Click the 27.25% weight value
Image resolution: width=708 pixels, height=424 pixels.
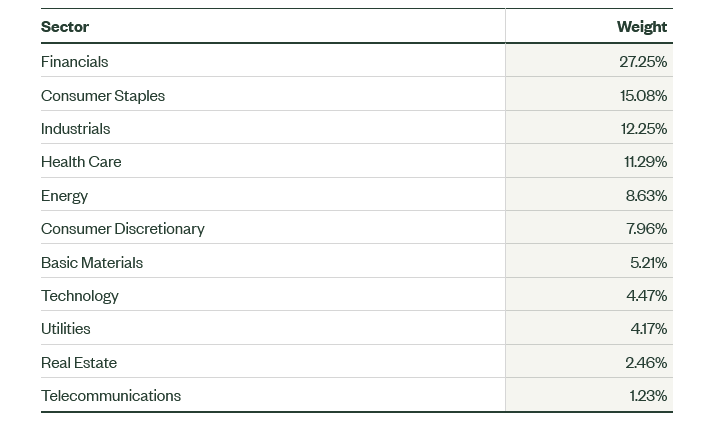point(643,62)
